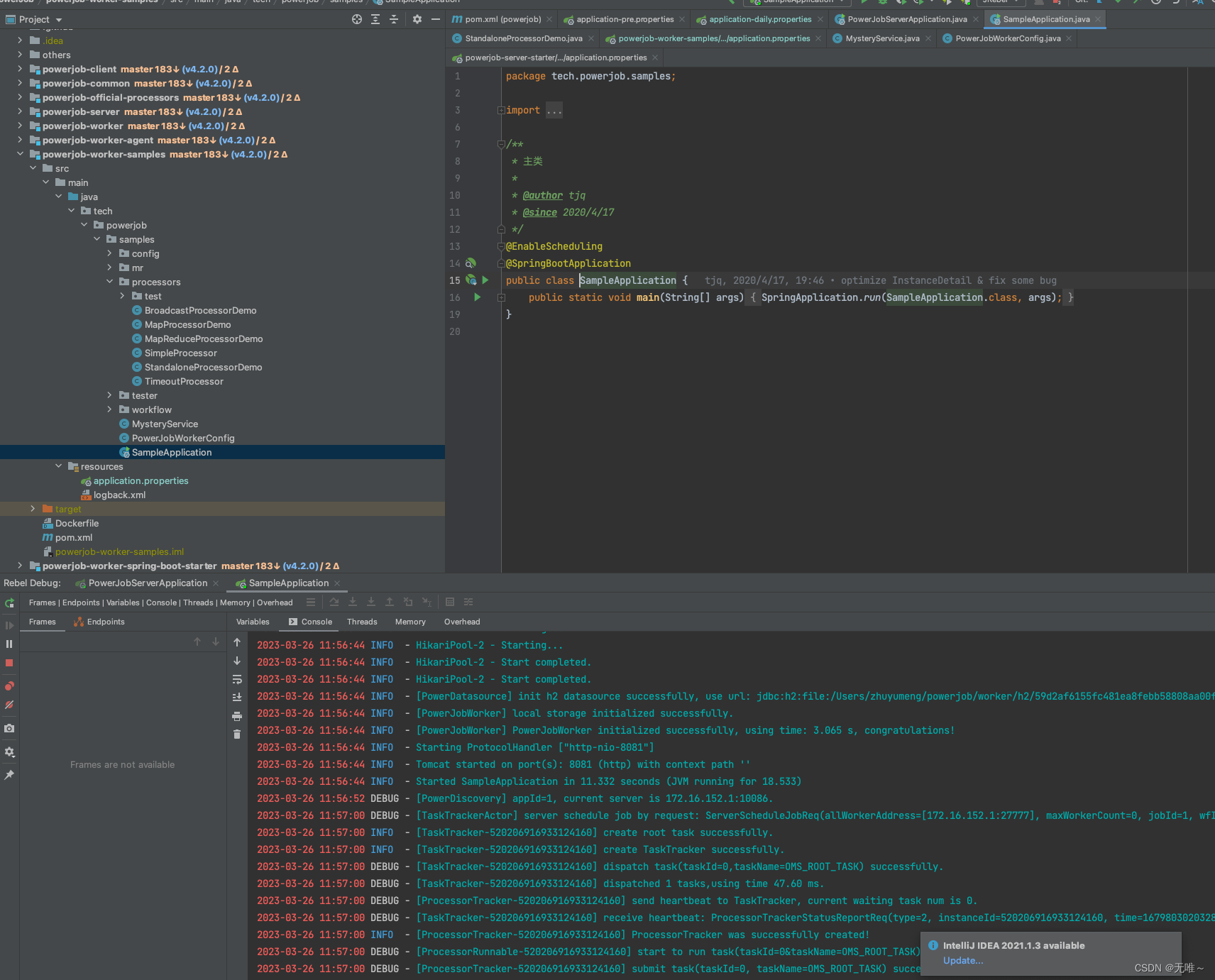The image size is (1215, 980).
Task: Switch to Threads debugger tab
Action: click(362, 622)
